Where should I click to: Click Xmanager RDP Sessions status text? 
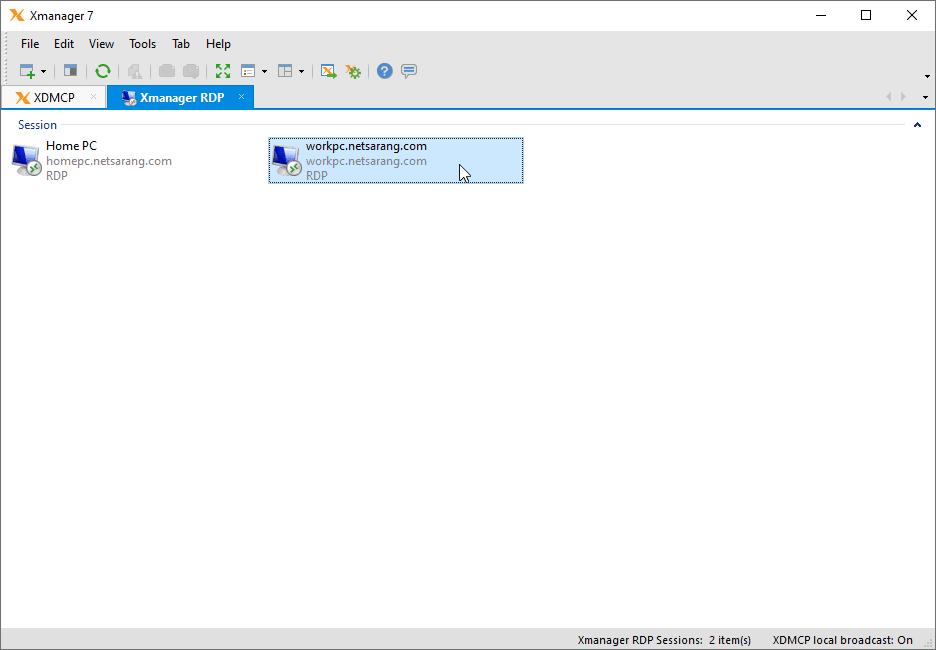point(664,640)
